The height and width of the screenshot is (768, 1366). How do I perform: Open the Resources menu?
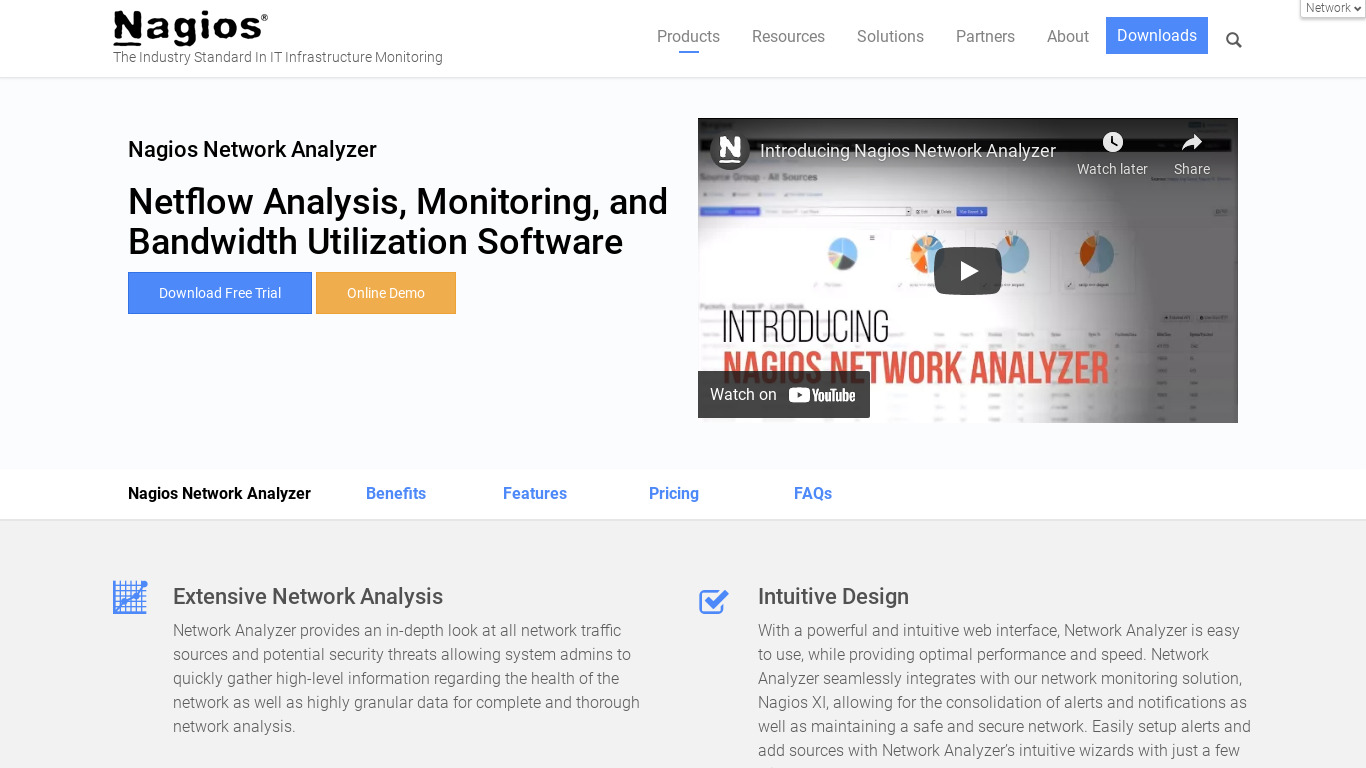pos(788,37)
